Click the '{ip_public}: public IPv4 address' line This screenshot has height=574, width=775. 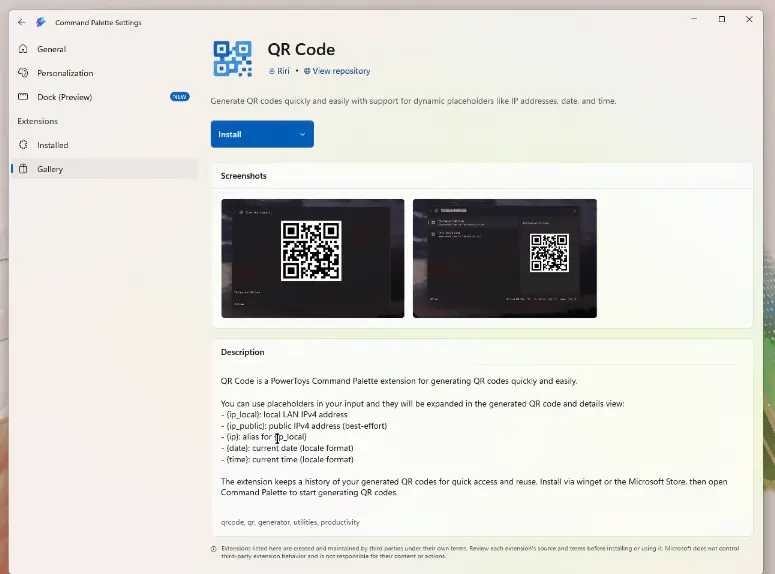tap(304, 426)
